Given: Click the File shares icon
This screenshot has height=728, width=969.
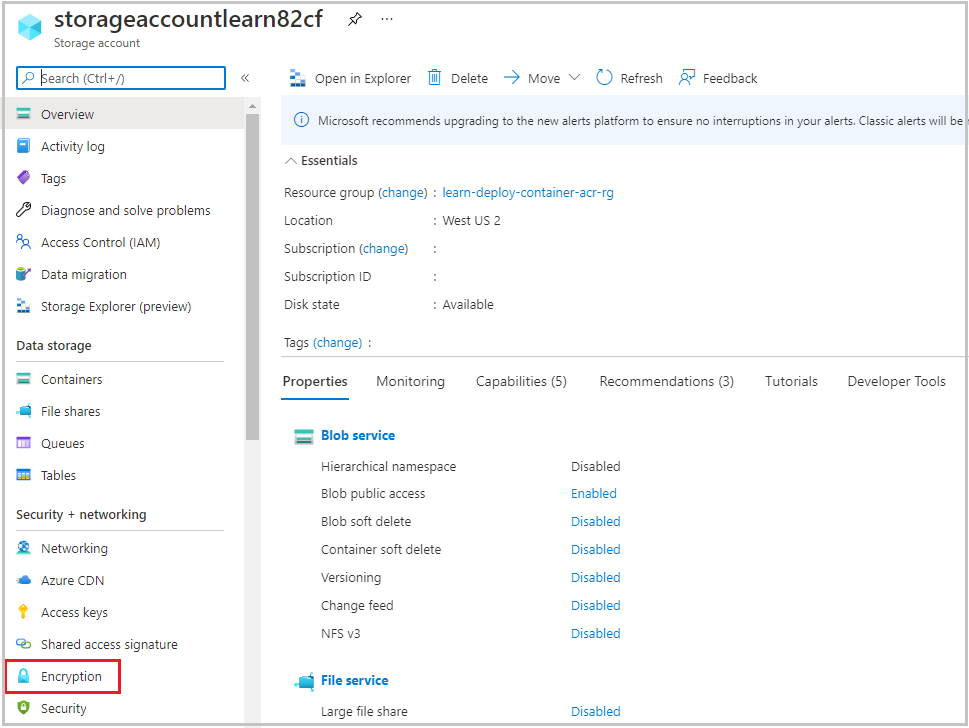Looking at the screenshot, I should point(23,411).
